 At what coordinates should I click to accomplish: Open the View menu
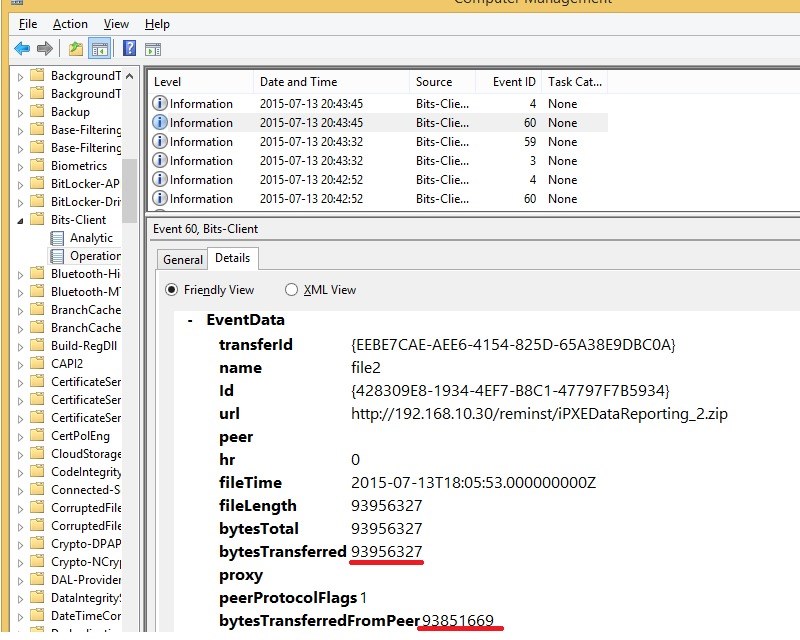coord(116,23)
